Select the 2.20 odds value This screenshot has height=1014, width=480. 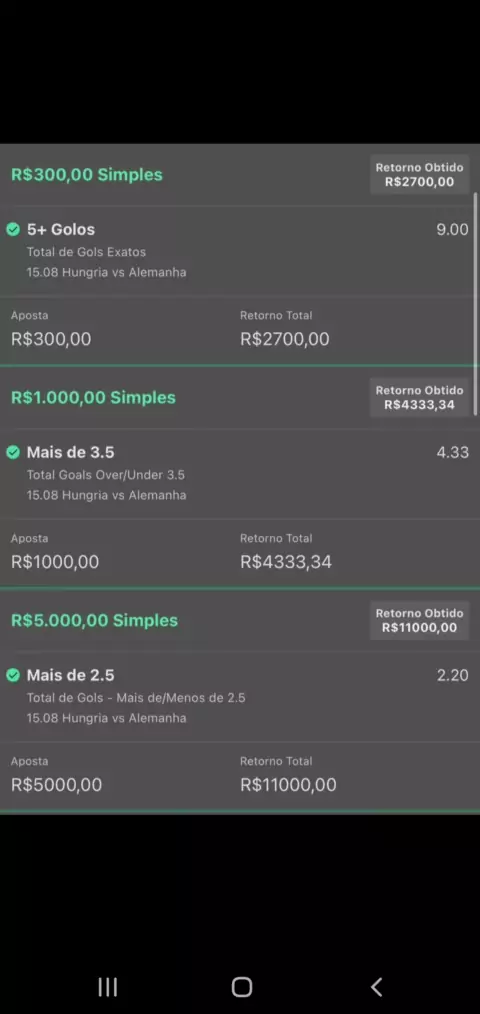pyautogui.click(x=452, y=676)
